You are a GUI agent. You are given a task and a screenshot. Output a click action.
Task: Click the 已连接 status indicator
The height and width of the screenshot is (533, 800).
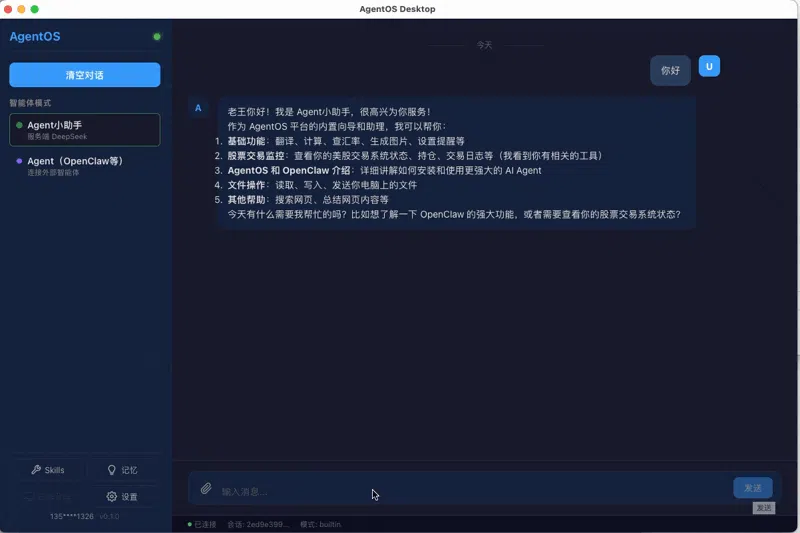202,524
